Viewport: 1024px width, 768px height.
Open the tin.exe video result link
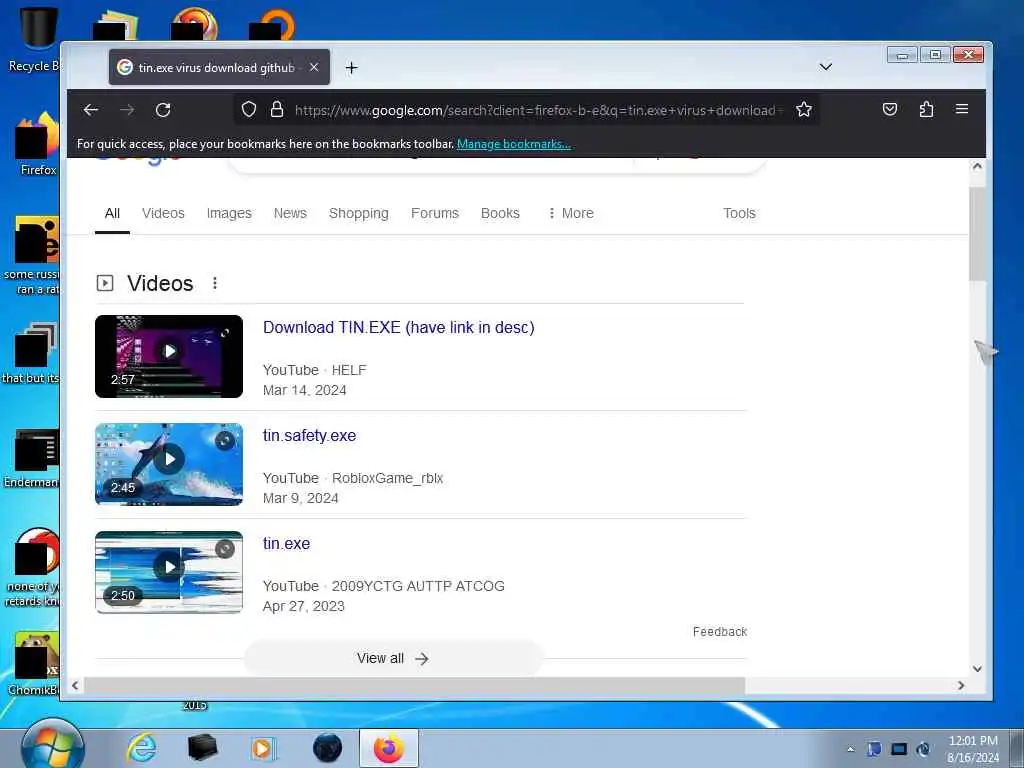[x=287, y=543]
